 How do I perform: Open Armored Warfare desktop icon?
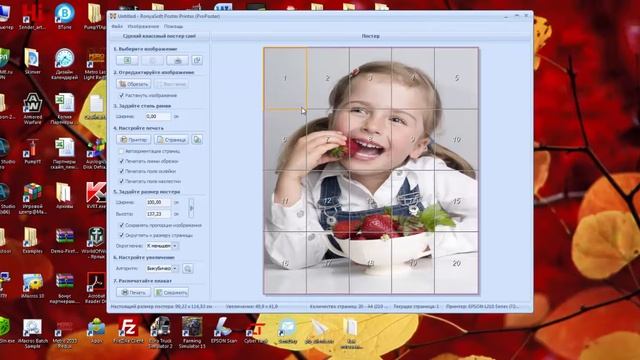pos(33,109)
